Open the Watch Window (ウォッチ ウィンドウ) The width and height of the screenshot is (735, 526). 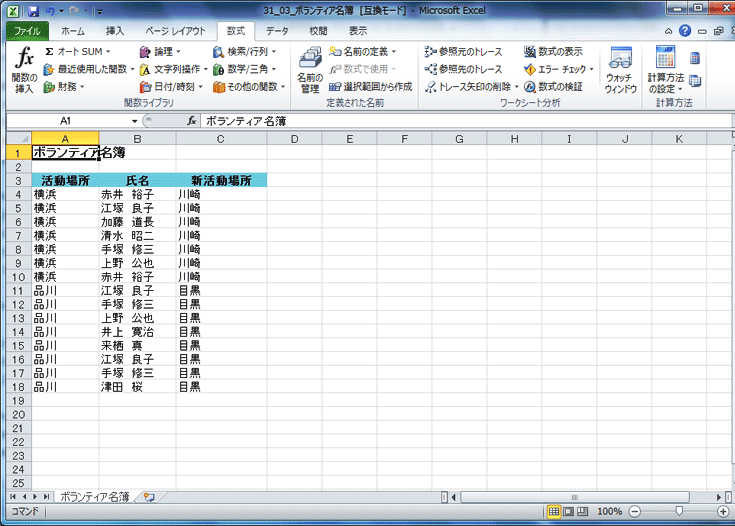pos(621,70)
